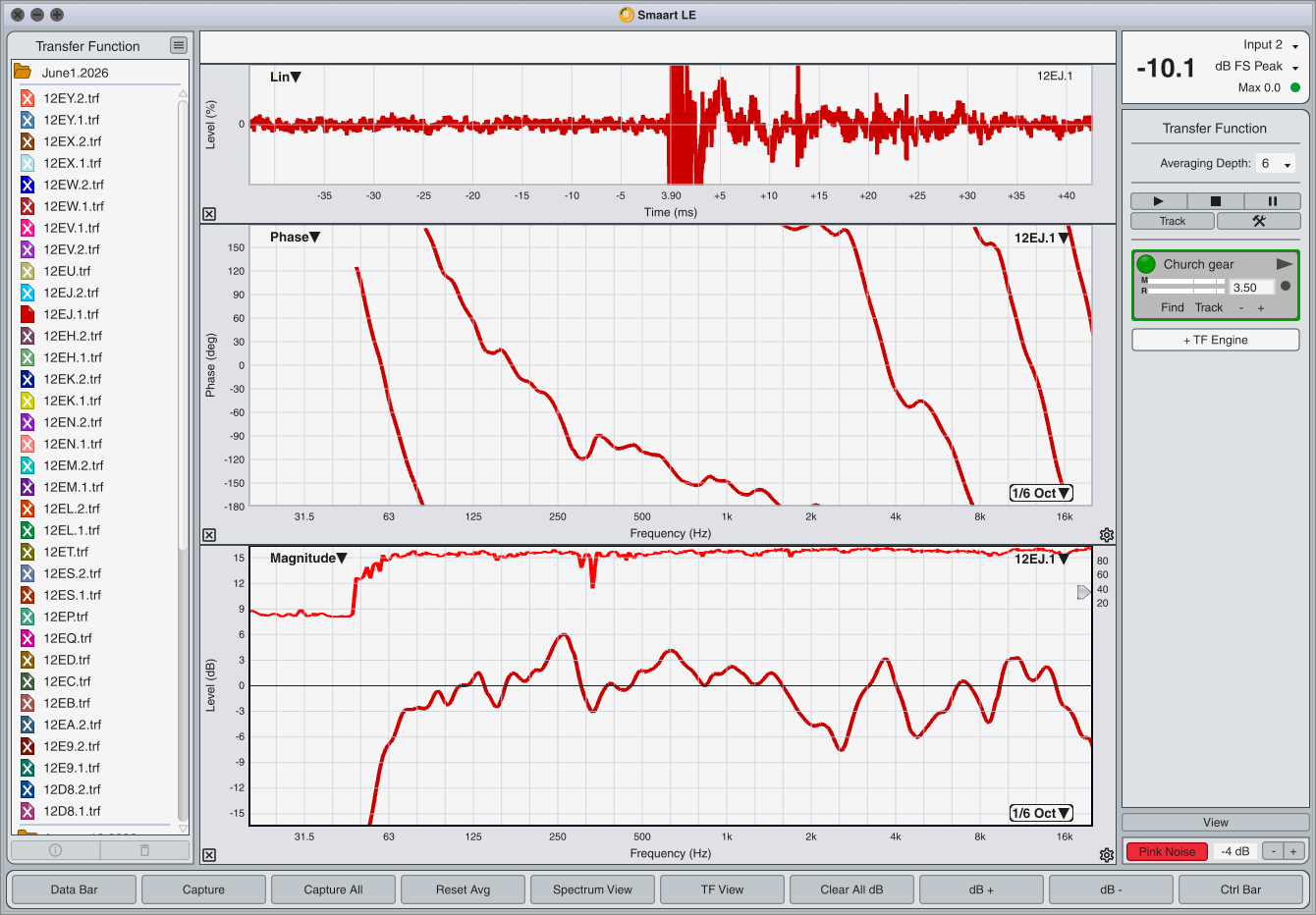The width and height of the screenshot is (1316, 915).
Task: Open the Transfer Function panel menu icon
Action: click(178, 45)
